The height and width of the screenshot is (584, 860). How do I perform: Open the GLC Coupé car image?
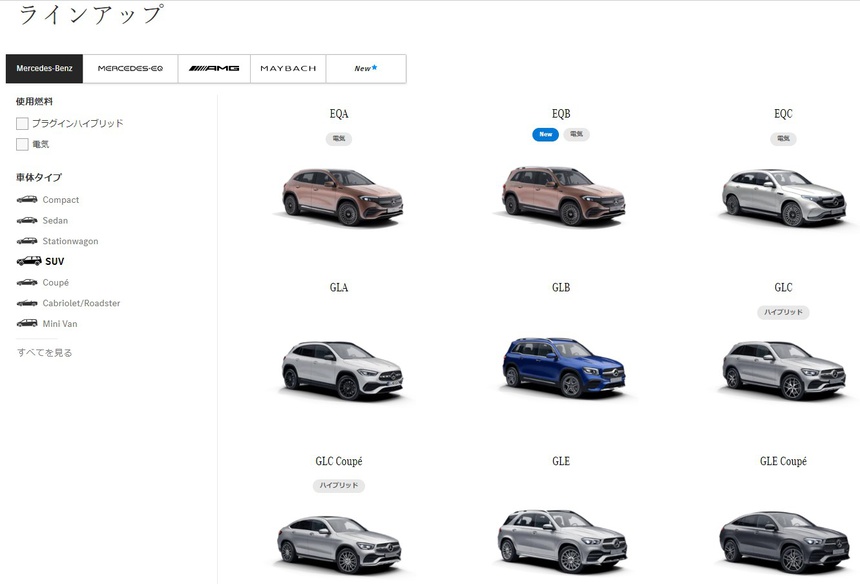pos(340,544)
